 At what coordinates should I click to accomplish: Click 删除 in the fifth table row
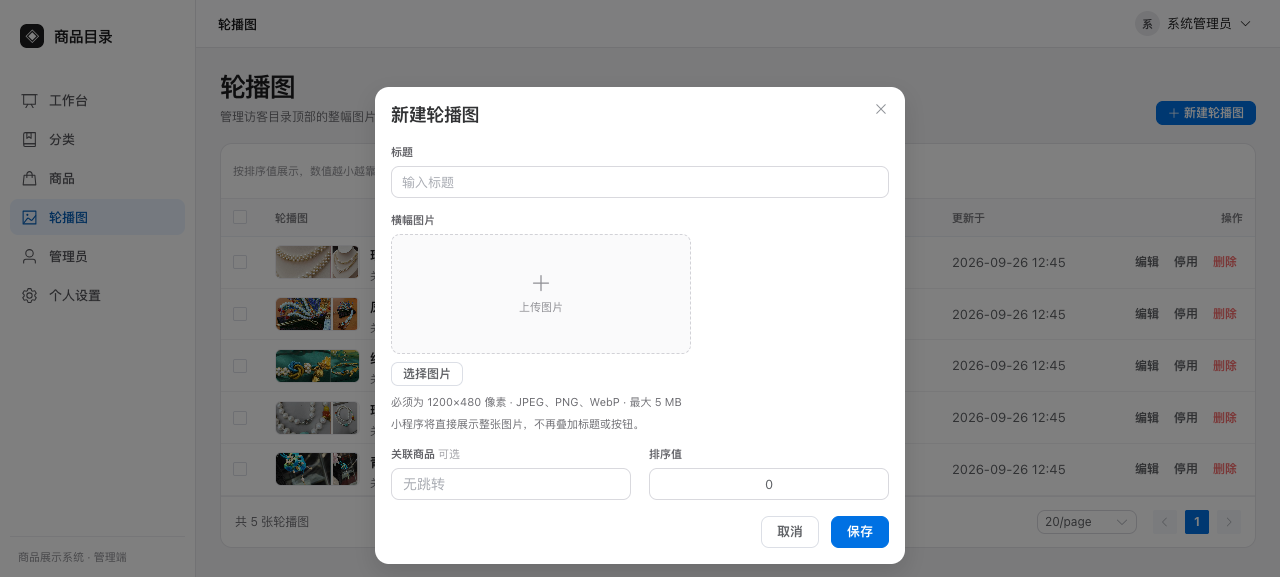click(1225, 469)
